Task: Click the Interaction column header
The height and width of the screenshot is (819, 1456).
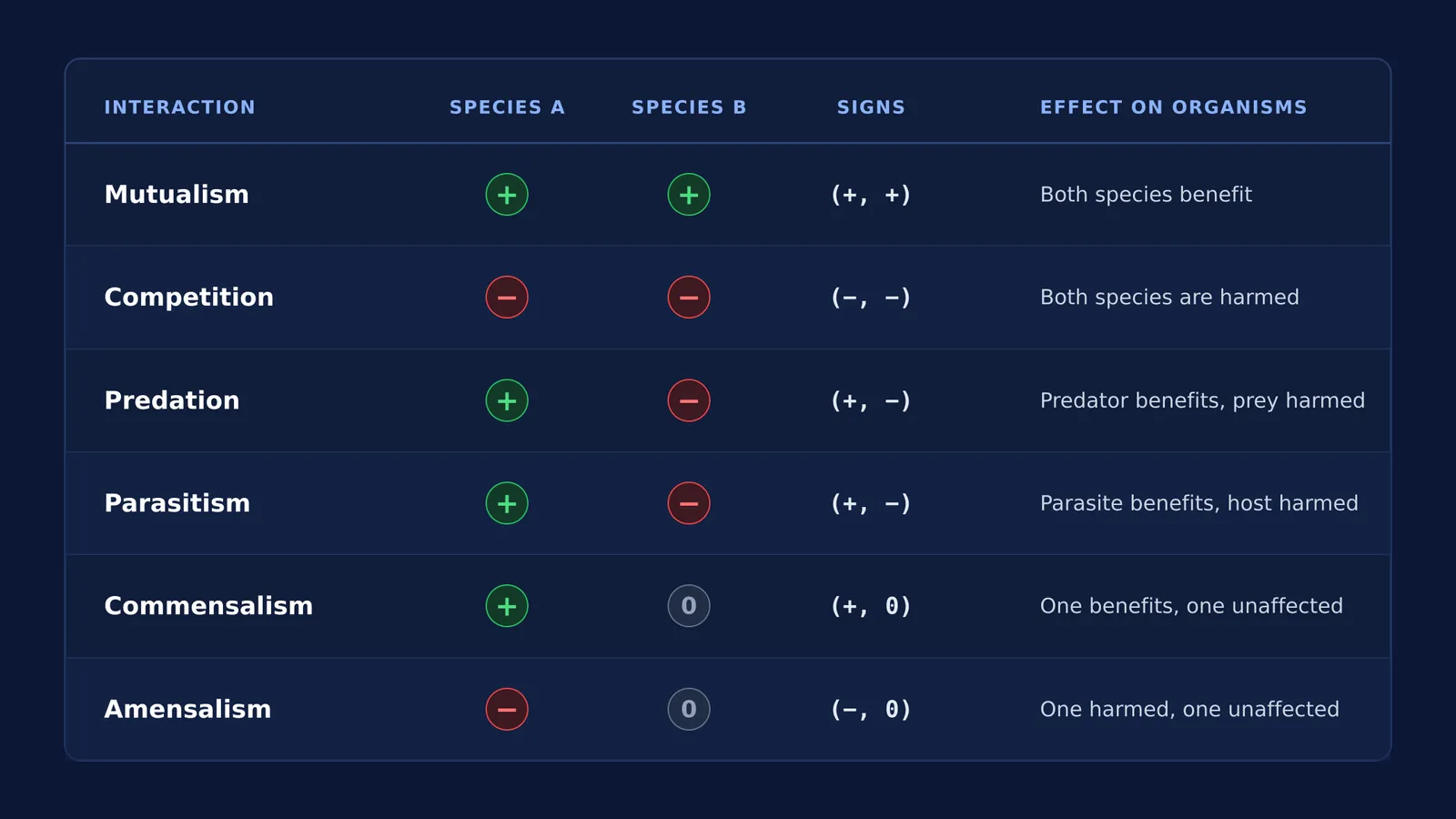Action: (x=180, y=107)
